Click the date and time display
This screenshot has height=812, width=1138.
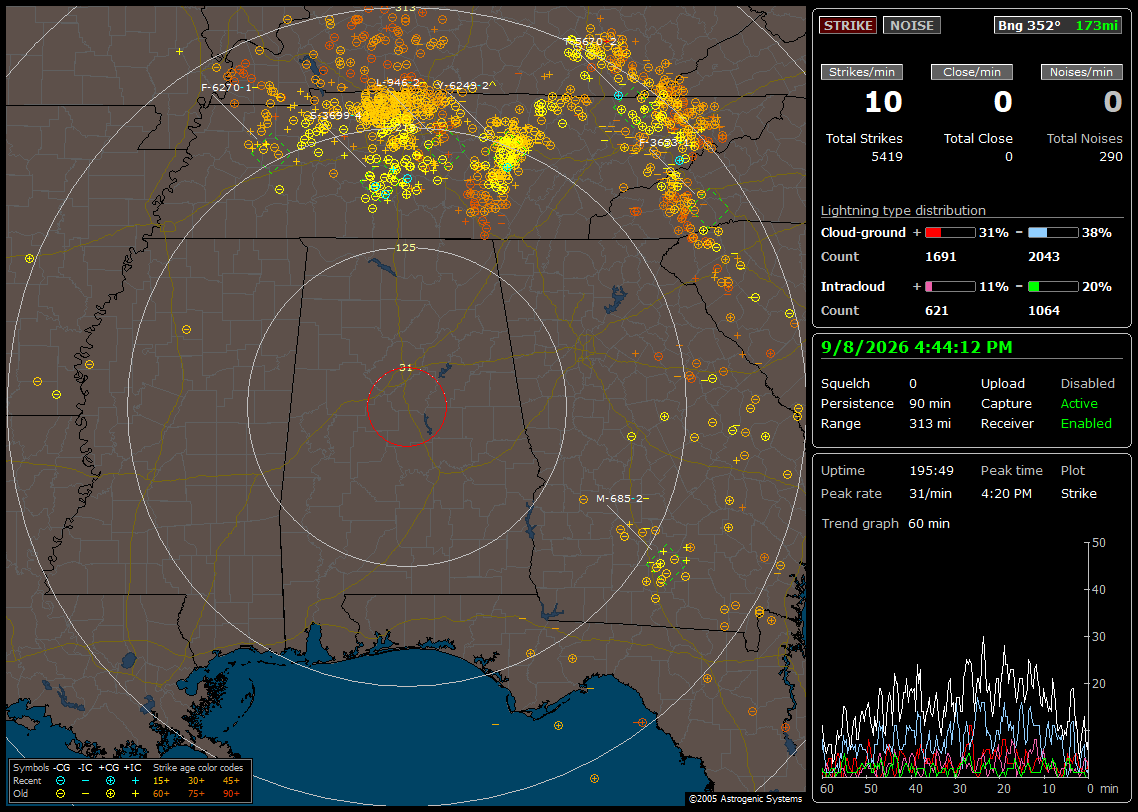916,347
